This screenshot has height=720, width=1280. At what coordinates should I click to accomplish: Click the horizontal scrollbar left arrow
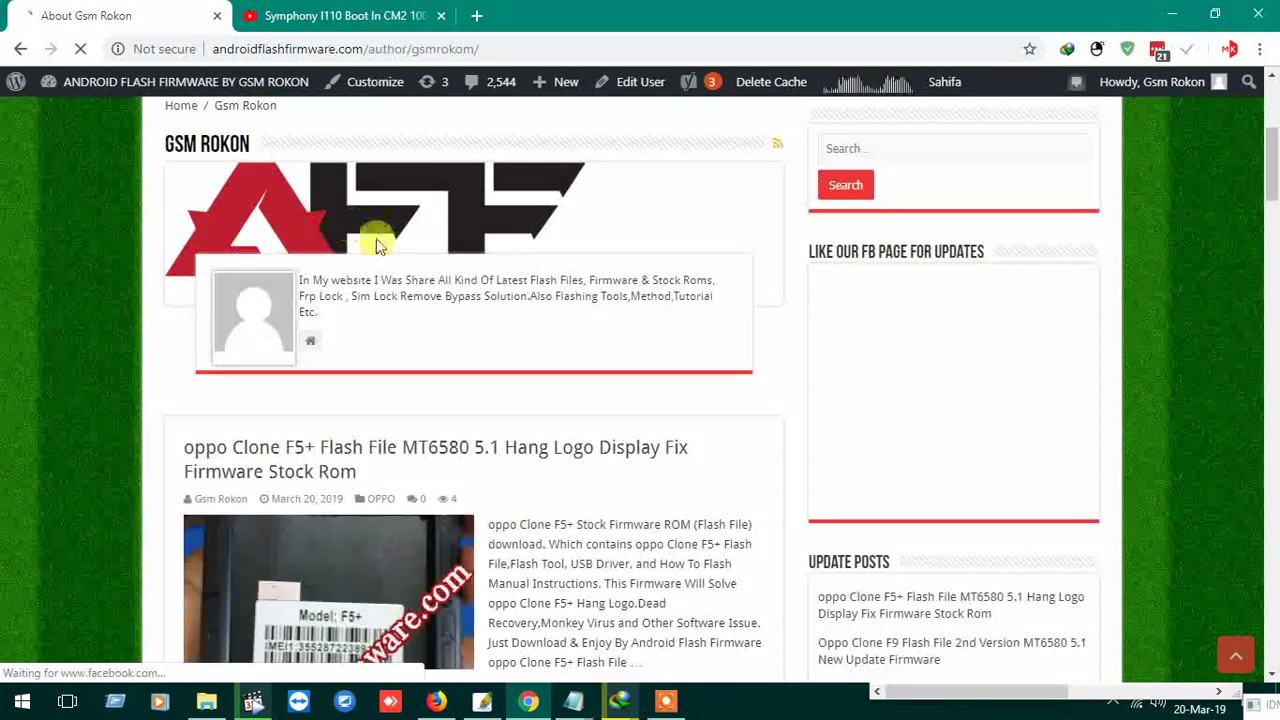click(877, 692)
